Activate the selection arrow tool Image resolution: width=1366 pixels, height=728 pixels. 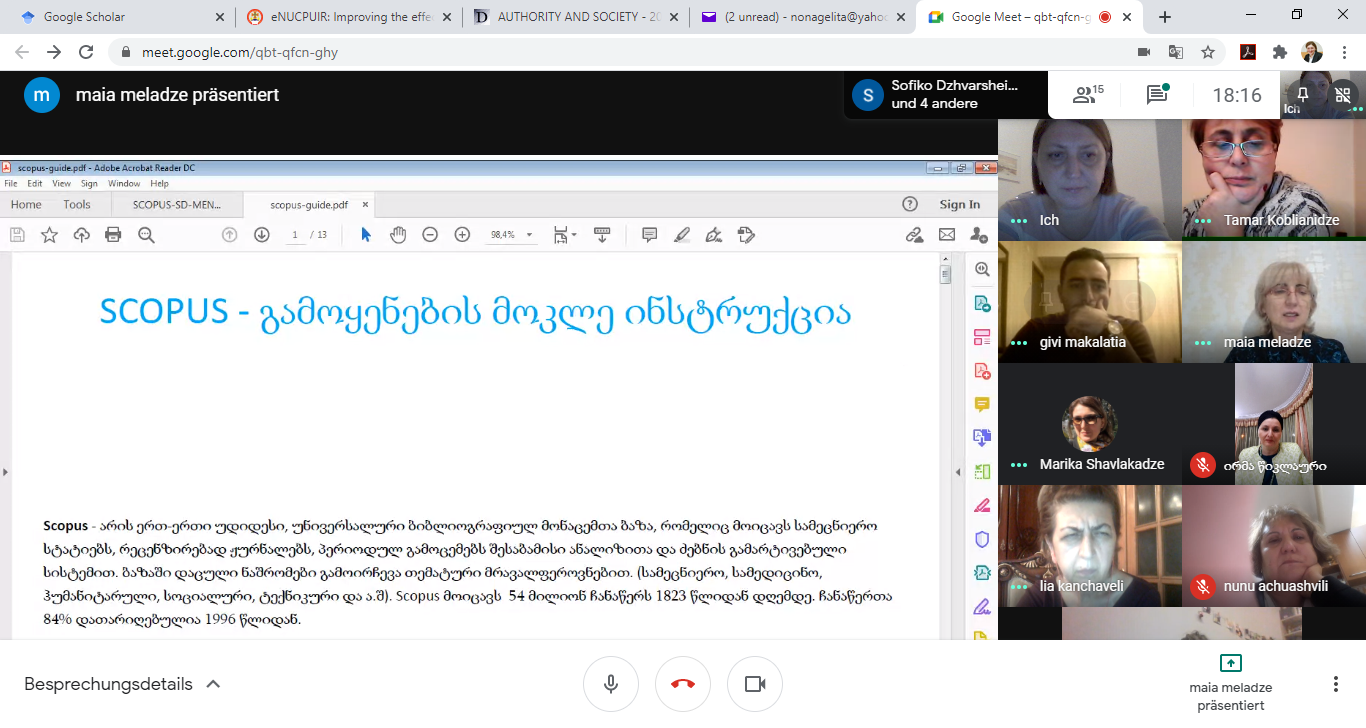coord(366,235)
